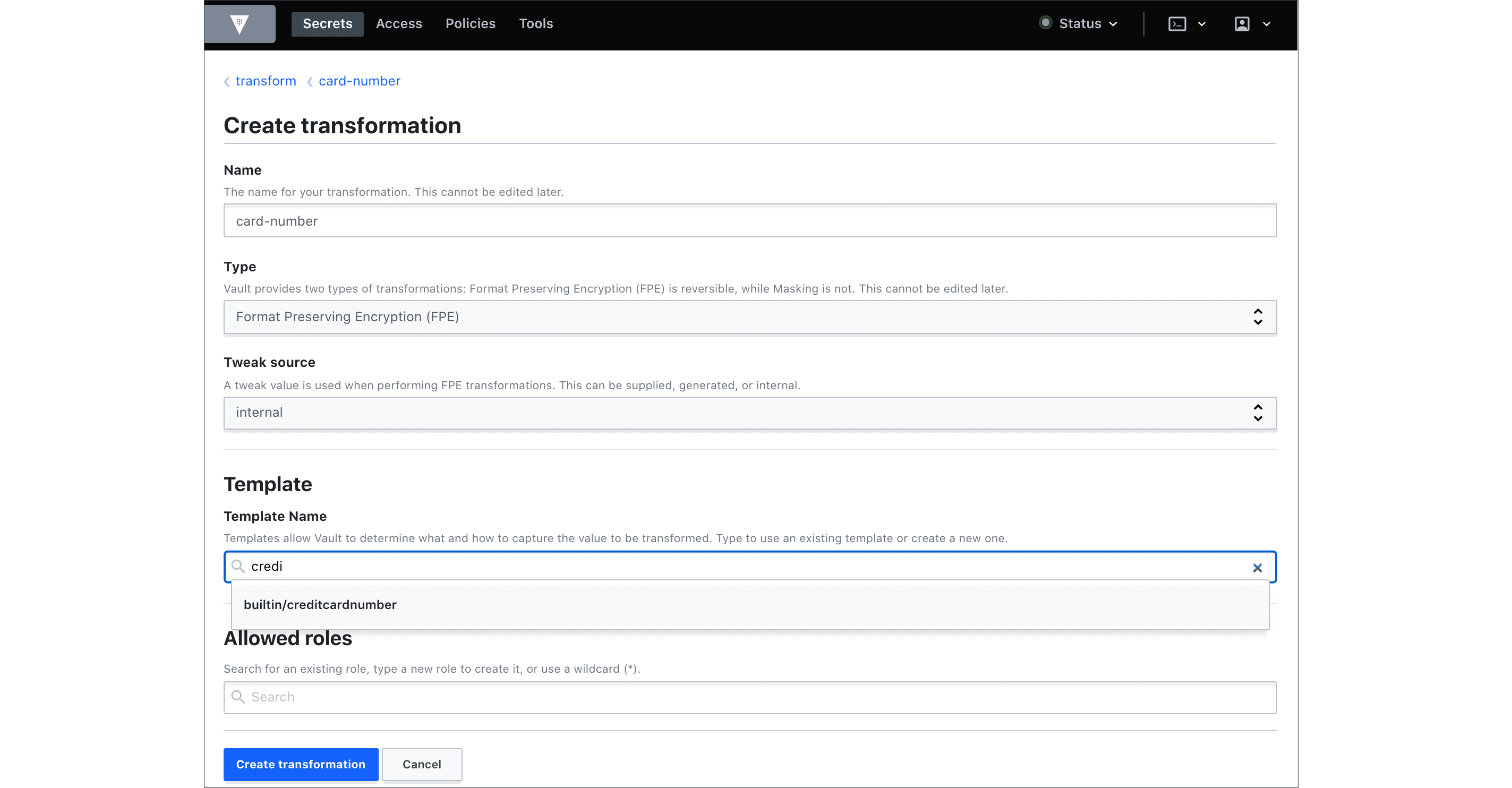The image size is (1512, 788).
Task: Expand the chevron next to the console icon
Action: [1202, 24]
